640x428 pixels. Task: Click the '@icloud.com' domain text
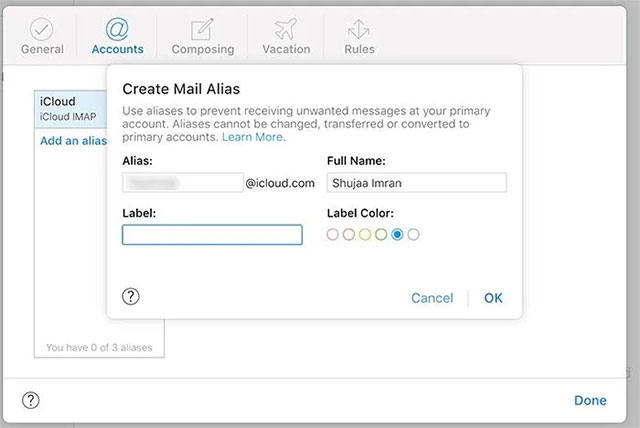click(280, 183)
